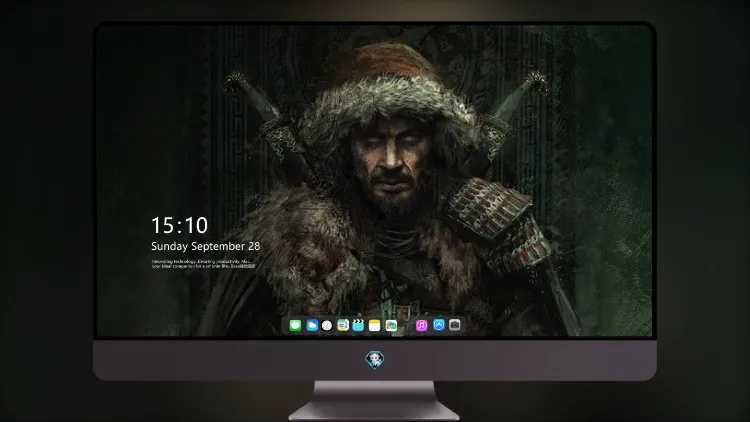Open the Weather app in dock
The image size is (750, 422).
pos(312,325)
